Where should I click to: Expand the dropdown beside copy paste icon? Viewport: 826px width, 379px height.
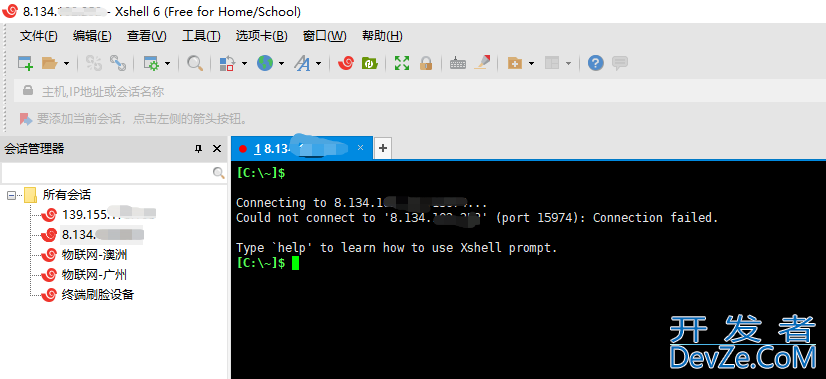[x=244, y=64]
